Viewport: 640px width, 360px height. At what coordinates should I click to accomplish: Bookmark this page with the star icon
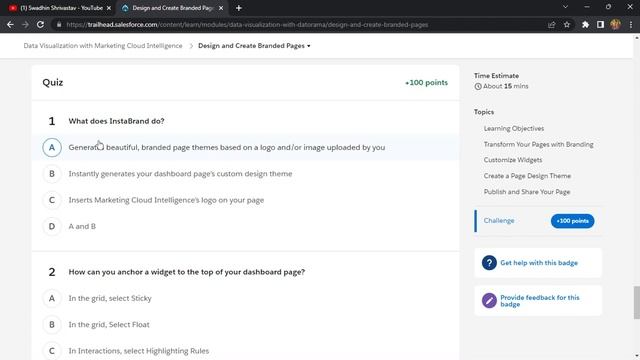tap(567, 24)
